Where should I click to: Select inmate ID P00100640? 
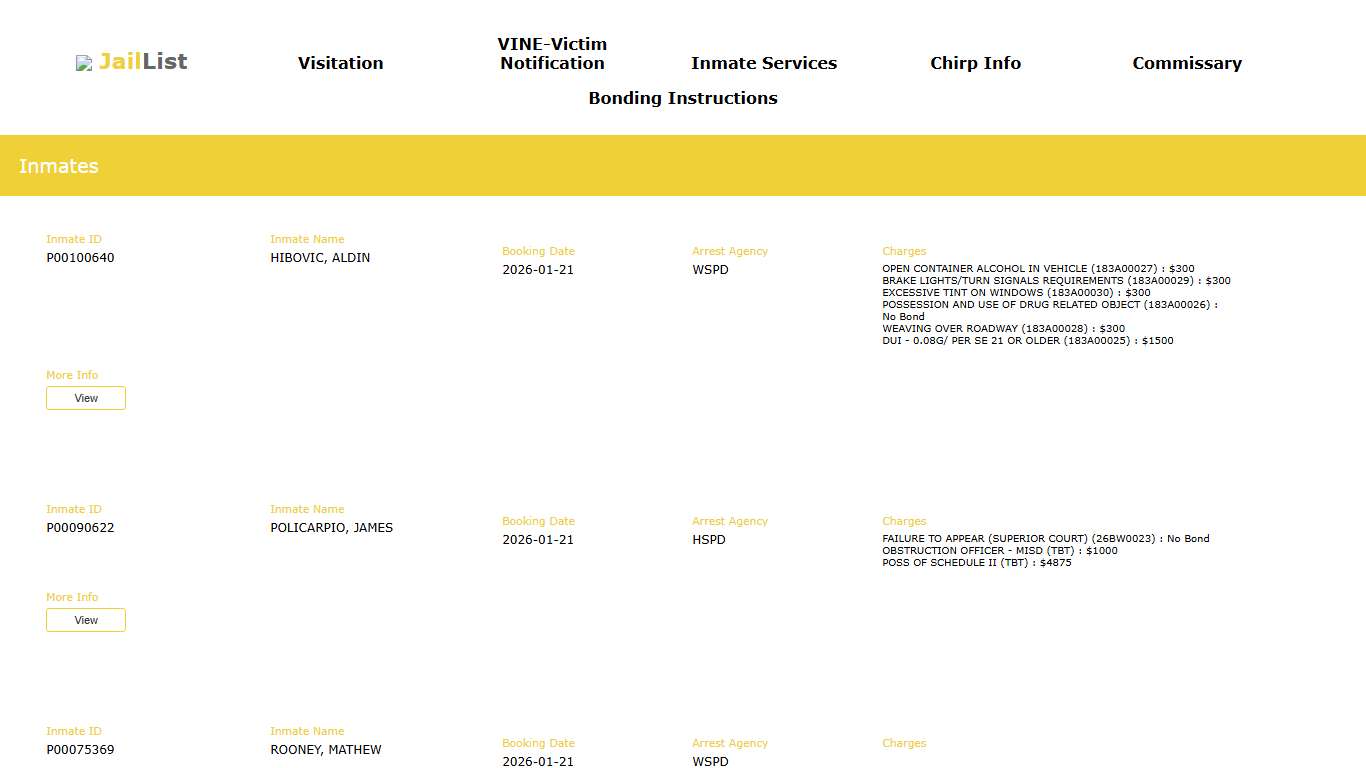click(x=80, y=258)
